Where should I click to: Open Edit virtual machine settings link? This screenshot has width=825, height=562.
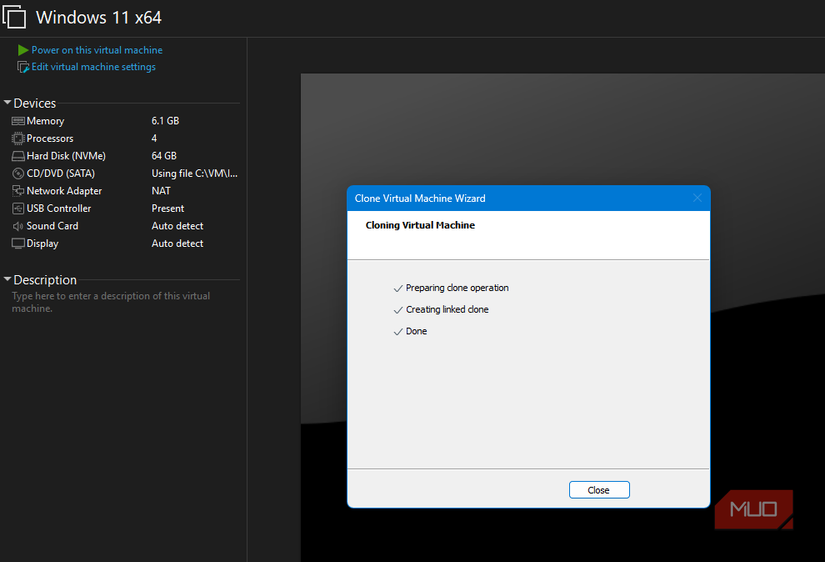click(x=94, y=67)
